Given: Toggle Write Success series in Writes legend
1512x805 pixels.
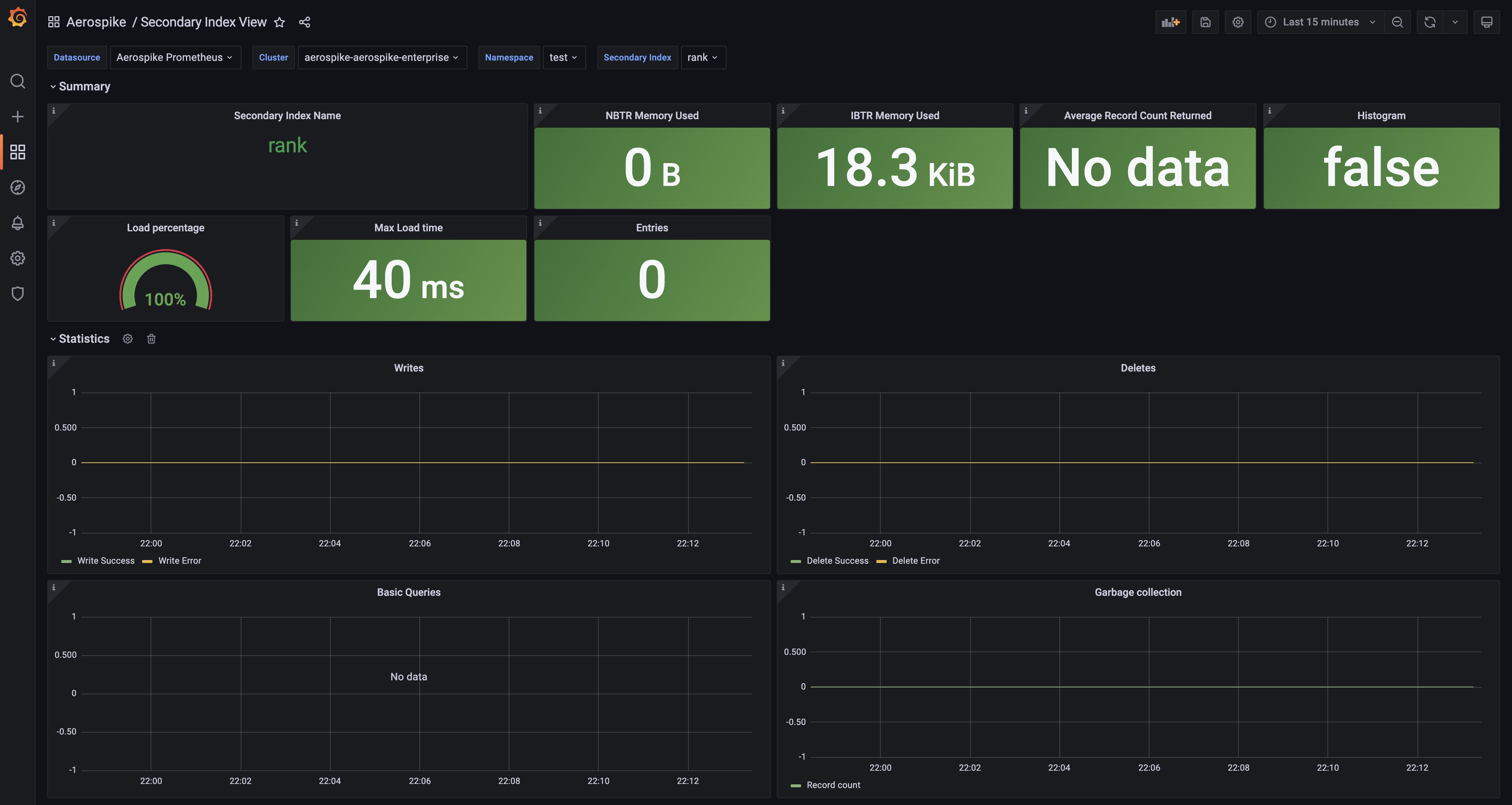Looking at the screenshot, I should click(x=106, y=561).
